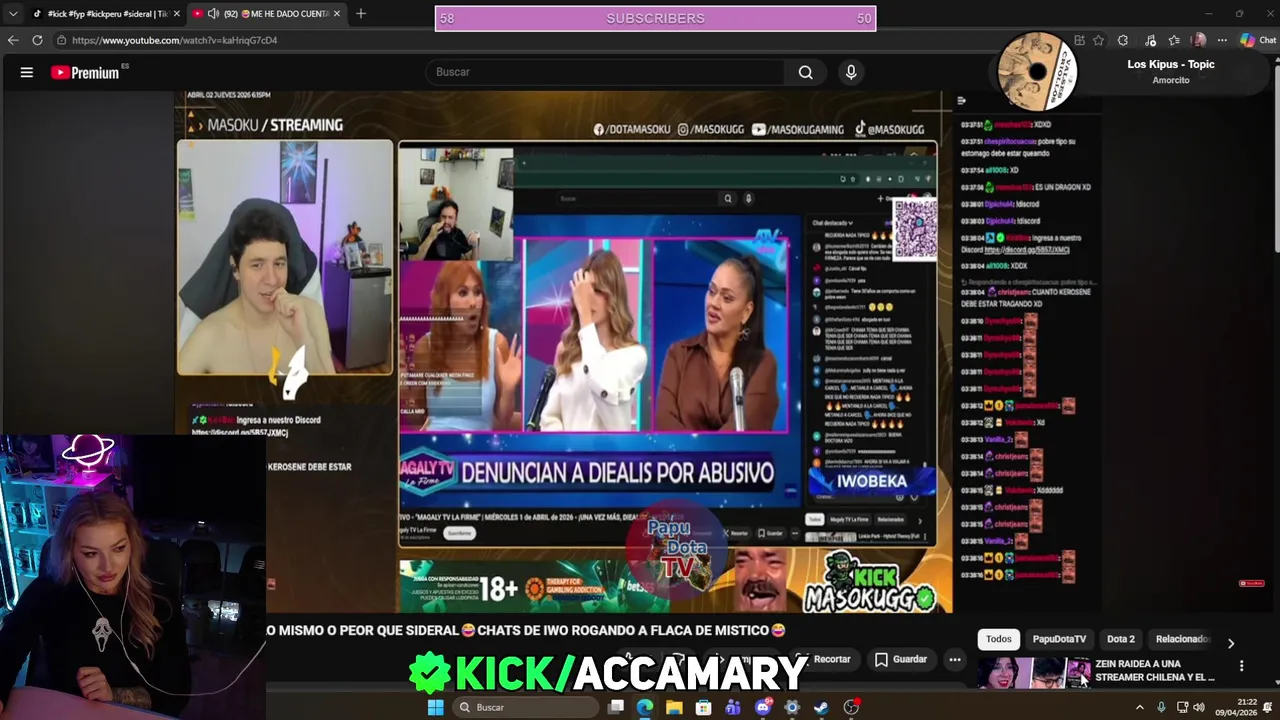Open network status in system tray
1280x720 pixels.
pos(1181,707)
